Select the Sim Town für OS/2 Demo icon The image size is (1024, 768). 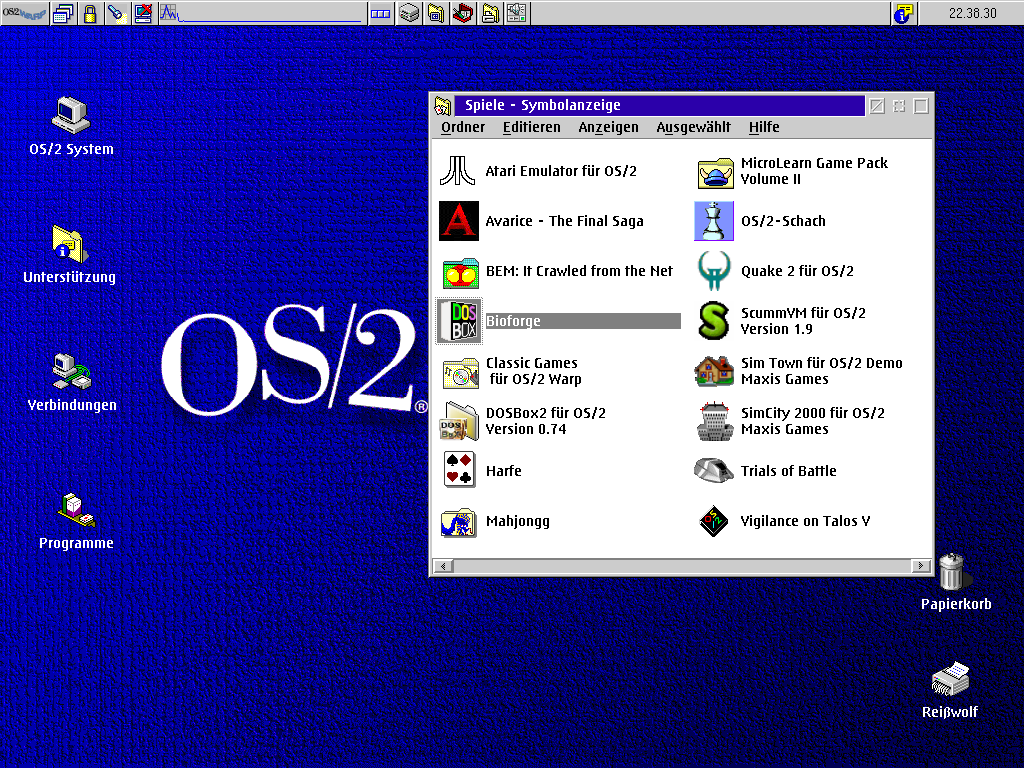tap(714, 371)
